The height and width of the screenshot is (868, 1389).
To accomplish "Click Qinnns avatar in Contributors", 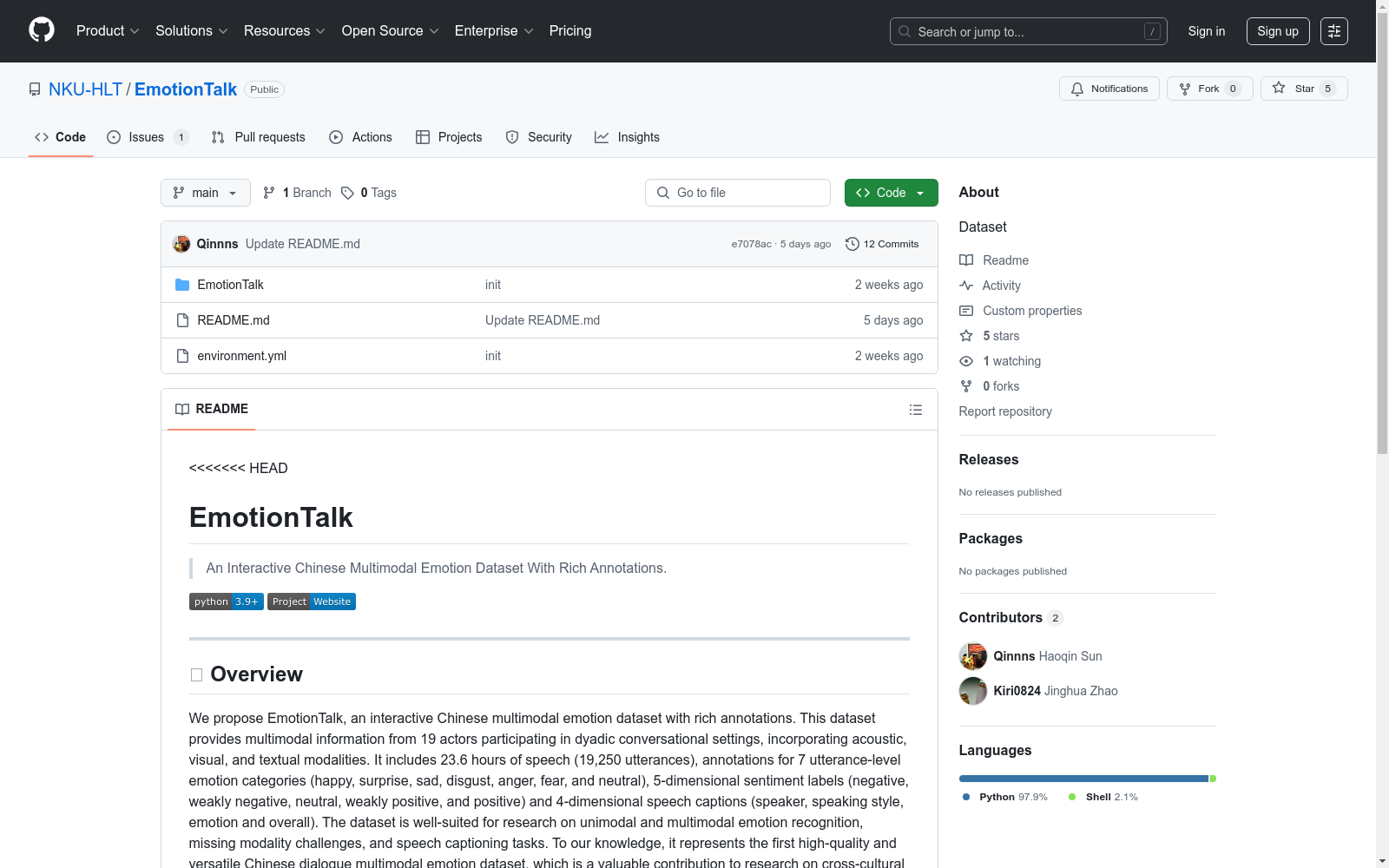I will [973, 656].
